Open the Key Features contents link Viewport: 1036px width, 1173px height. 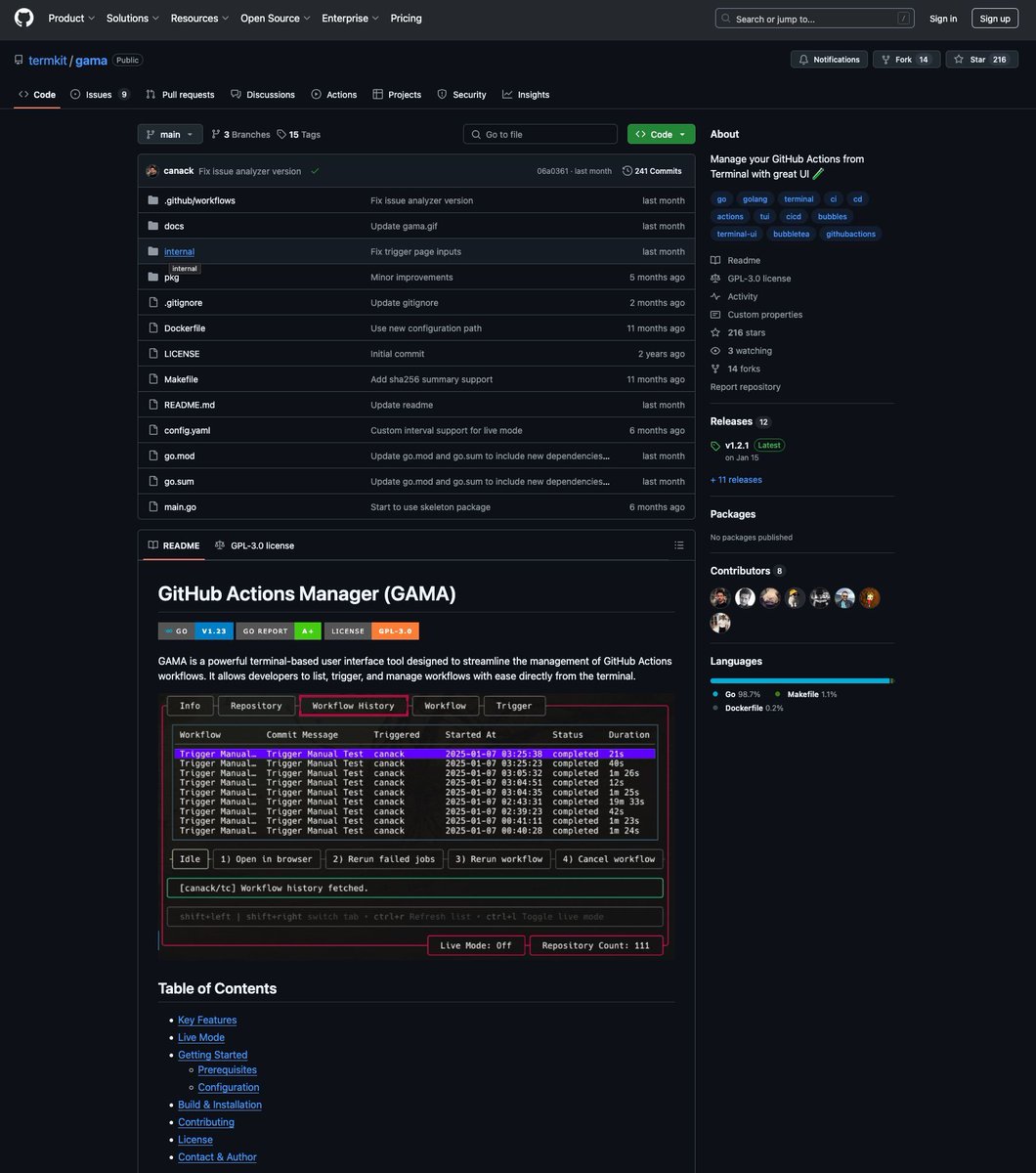pyautogui.click(x=207, y=1020)
